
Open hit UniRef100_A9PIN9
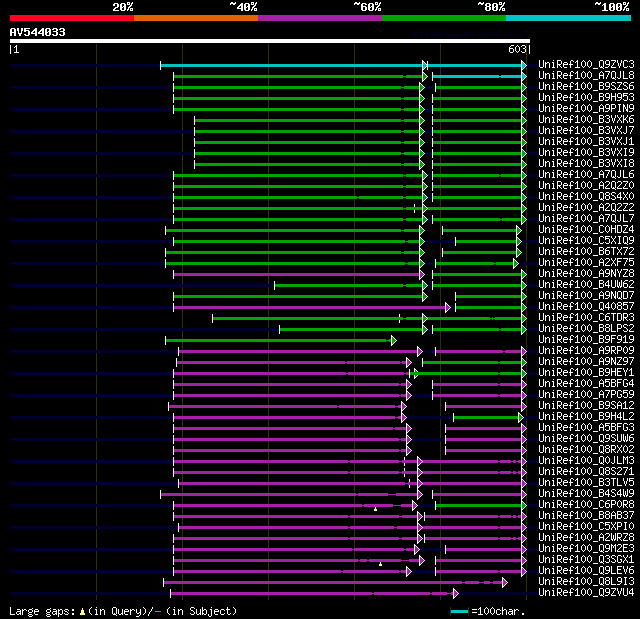tap(586, 109)
